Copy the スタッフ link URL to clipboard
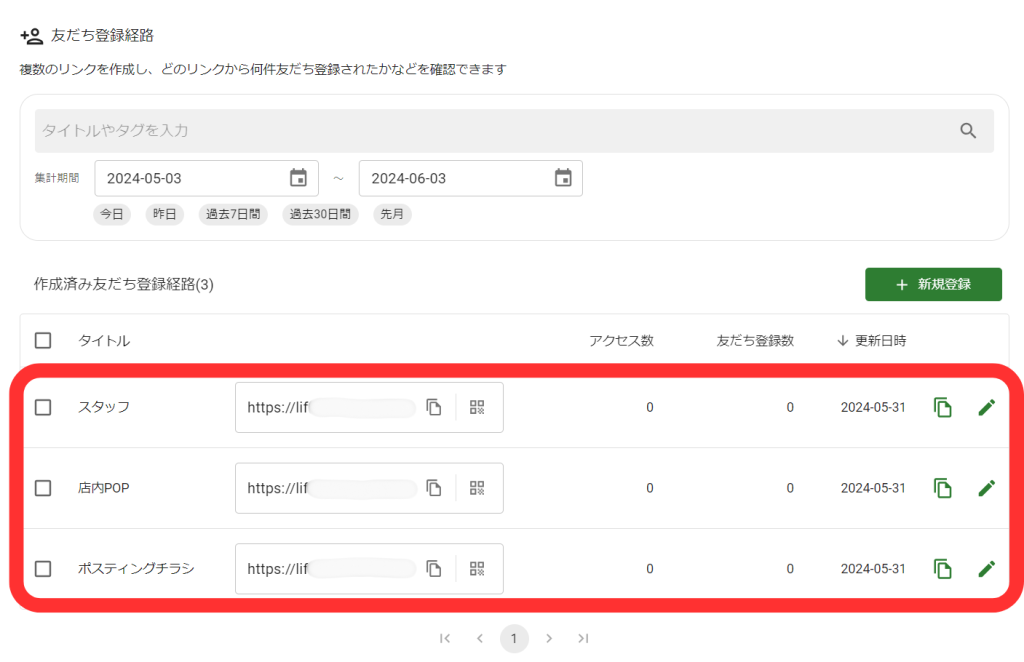This screenshot has height=662, width=1024. [434, 407]
